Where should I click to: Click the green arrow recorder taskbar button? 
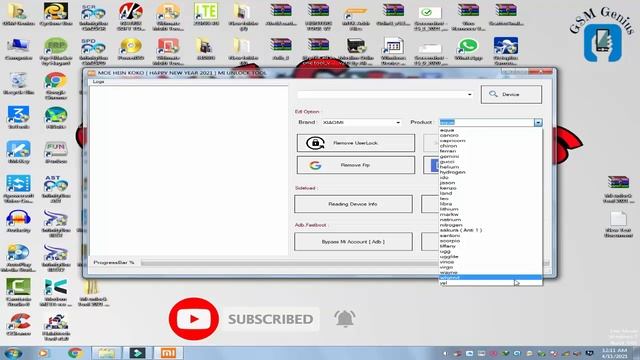pos(137,353)
